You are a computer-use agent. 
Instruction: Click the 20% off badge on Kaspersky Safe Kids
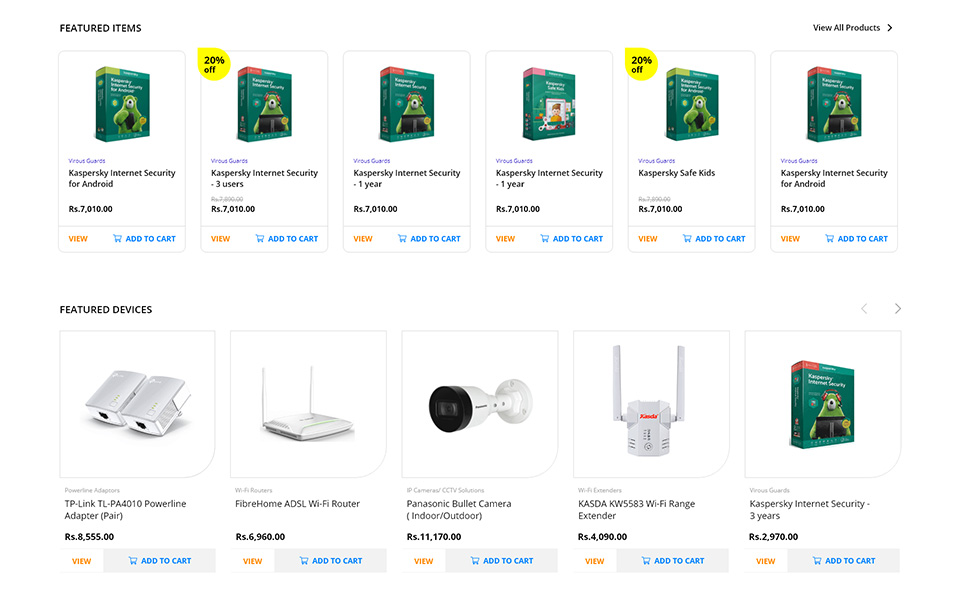[642, 64]
